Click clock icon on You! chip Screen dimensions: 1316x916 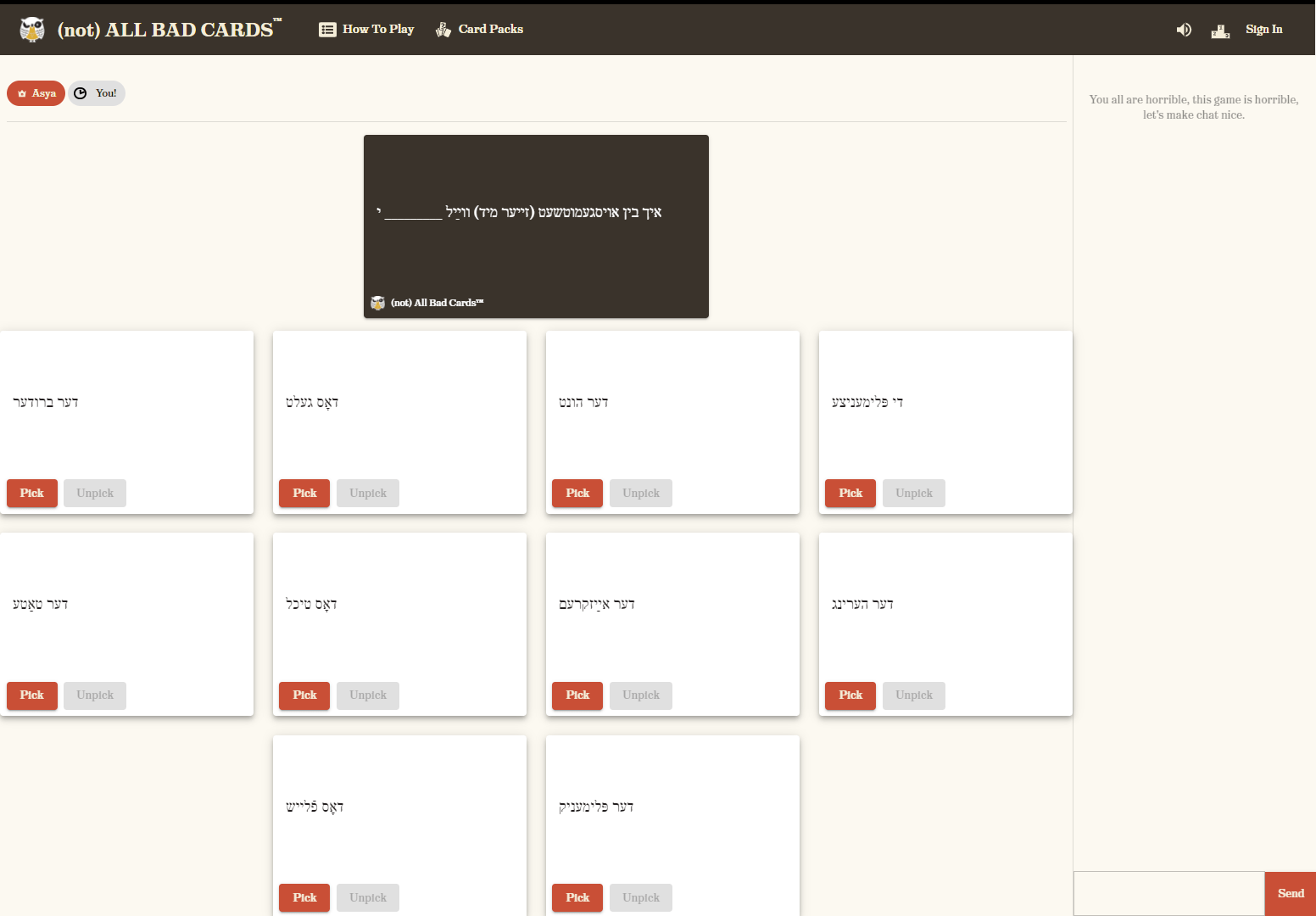tap(81, 93)
